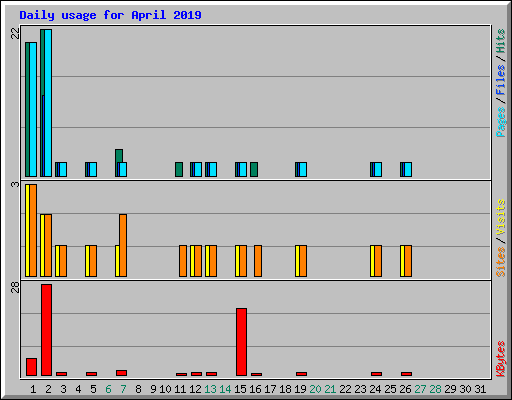Screen dimensions: 512x400
Task: Click the green Hits bar for day 11
Action: coord(179,169)
